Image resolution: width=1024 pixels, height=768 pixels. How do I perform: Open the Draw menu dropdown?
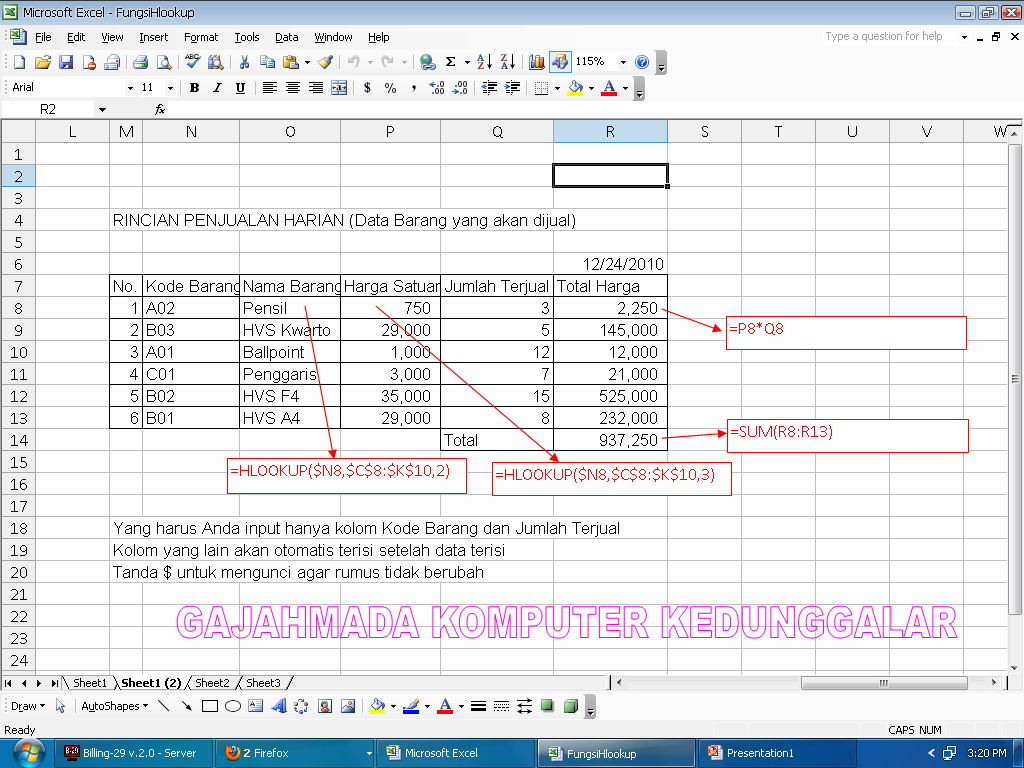[x=27, y=706]
